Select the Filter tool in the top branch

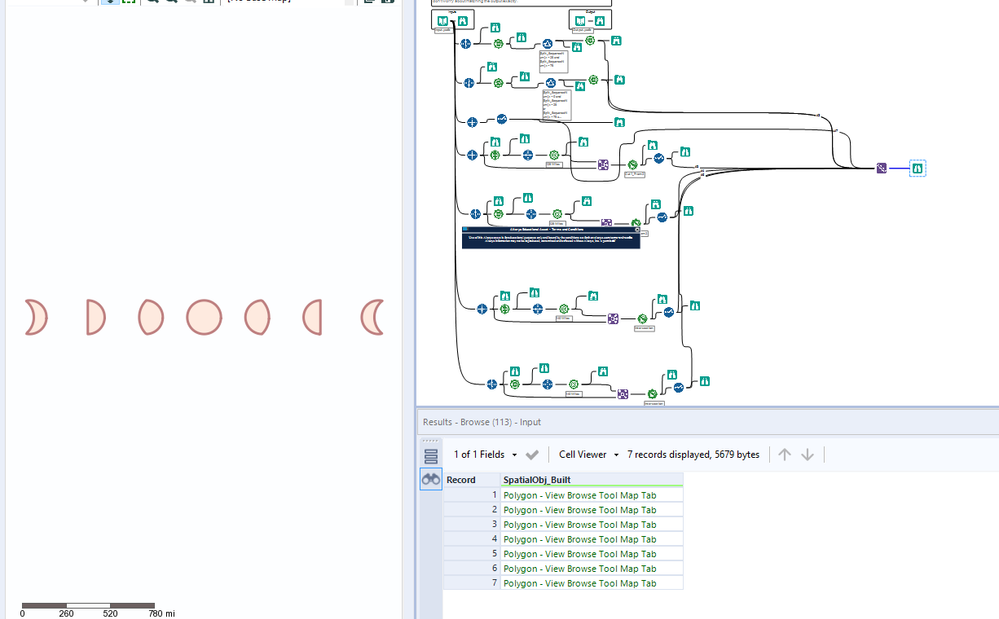click(x=547, y=44)
